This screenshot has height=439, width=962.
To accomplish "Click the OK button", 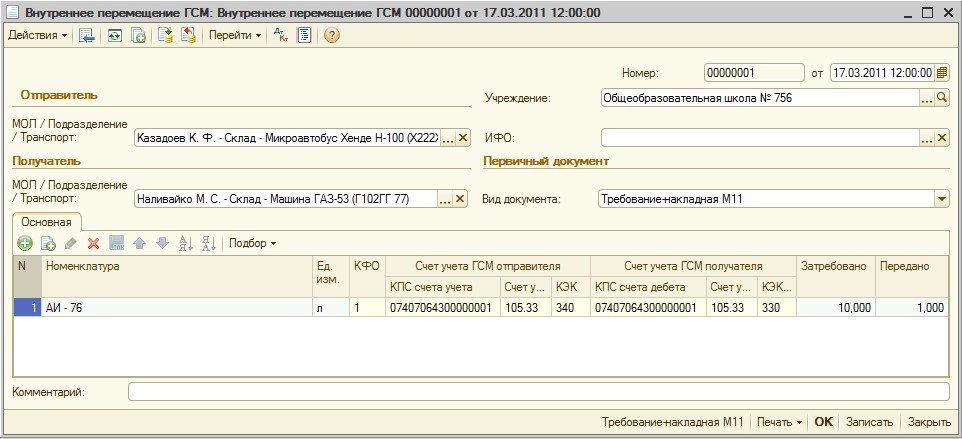I will point(823,422).
